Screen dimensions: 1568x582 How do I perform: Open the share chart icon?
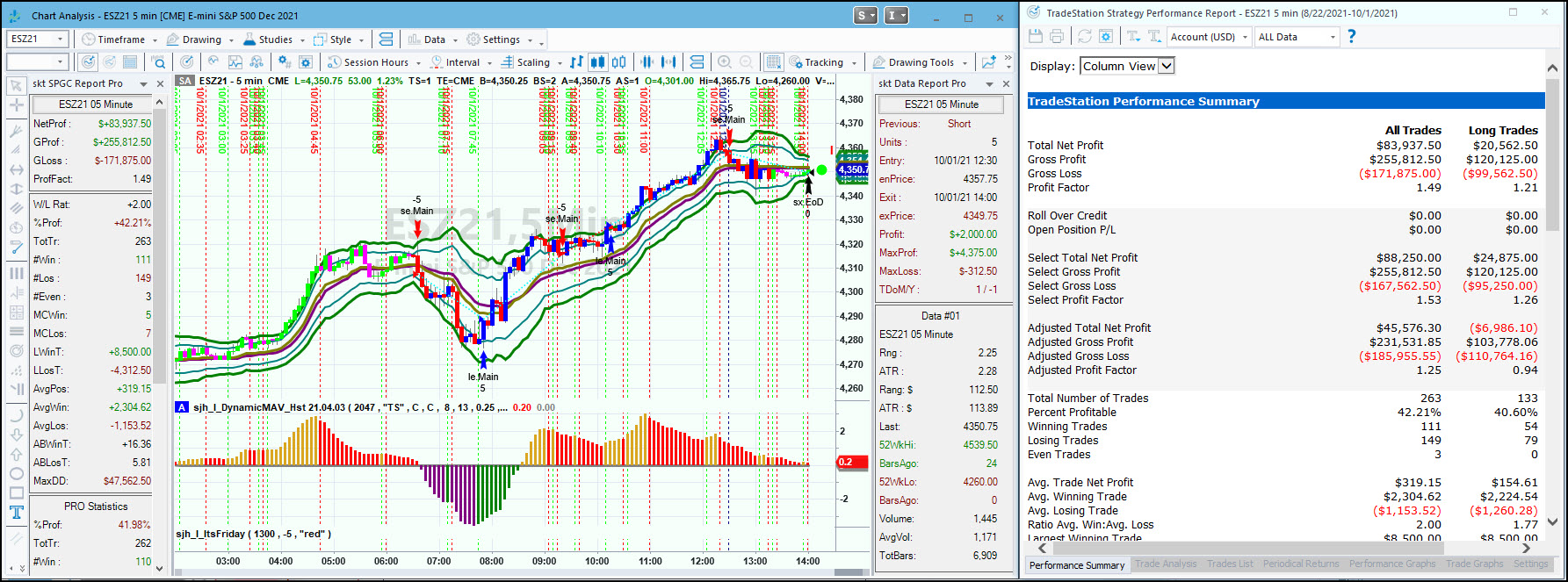click(x=989, y=62)
